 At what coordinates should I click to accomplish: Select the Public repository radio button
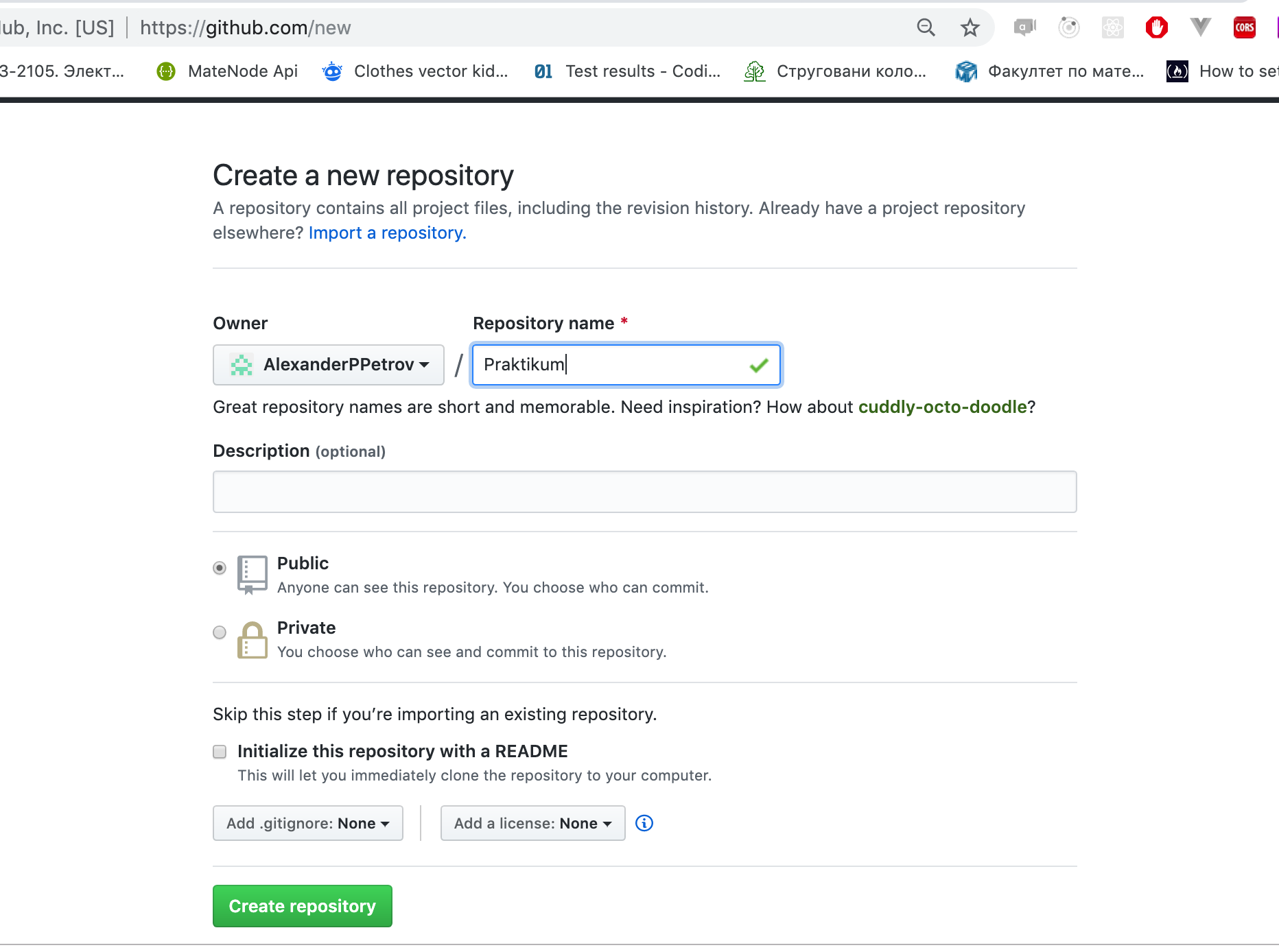pyautogui.click(x=220, y=568)
